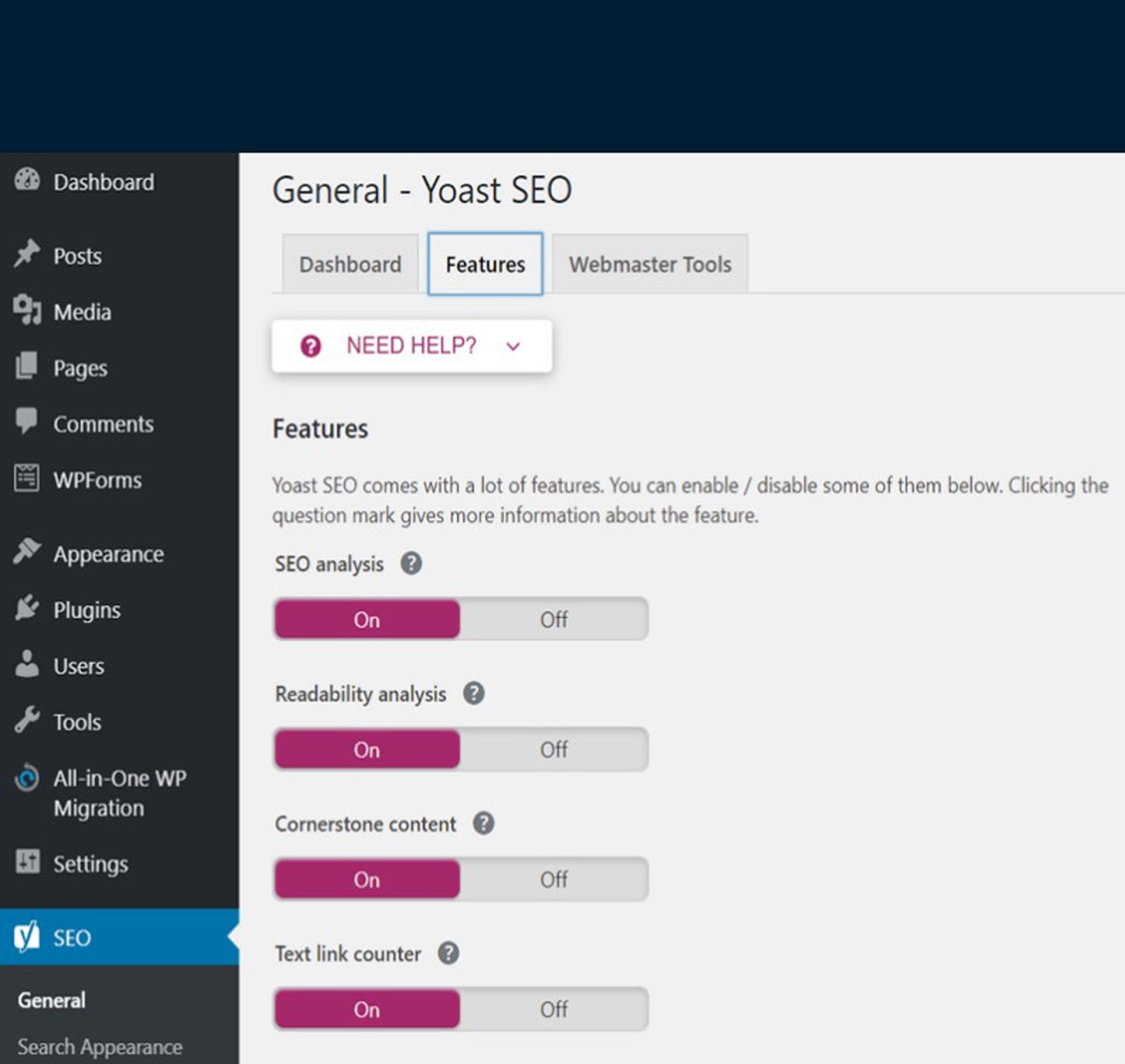Switch to the Dashboard tab in Yoast
The image size is (1125, 1064).
(350, 264)
